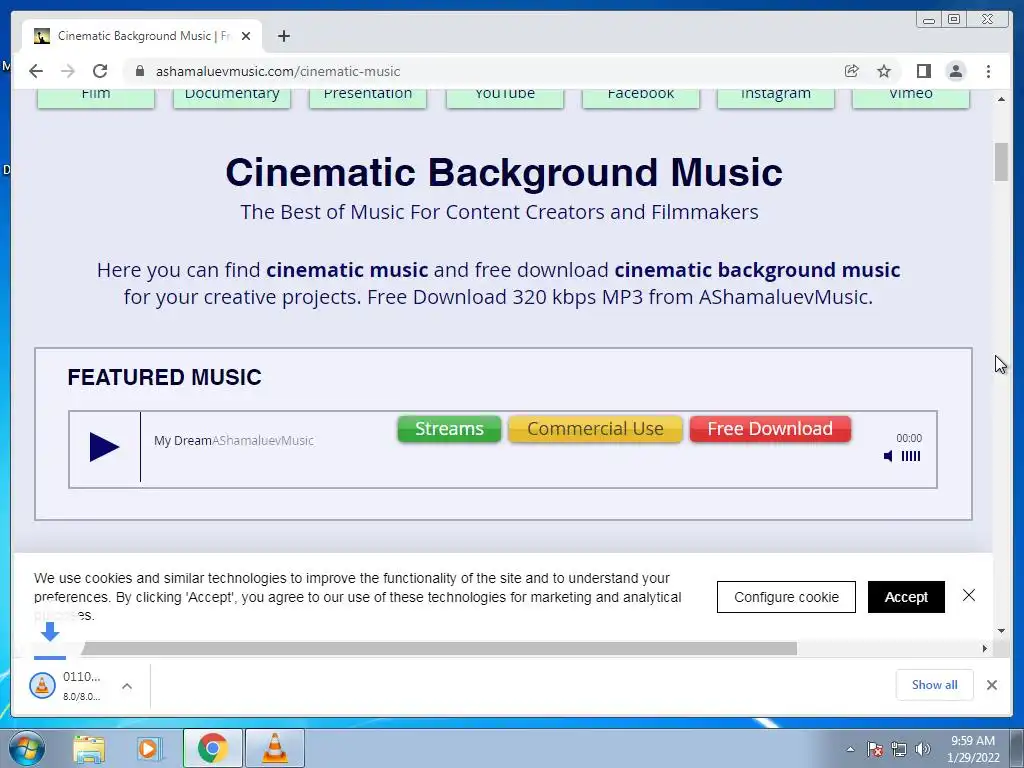Open the Instagram category
Screen dimensions: 1024x768
[x=776, y=97]
